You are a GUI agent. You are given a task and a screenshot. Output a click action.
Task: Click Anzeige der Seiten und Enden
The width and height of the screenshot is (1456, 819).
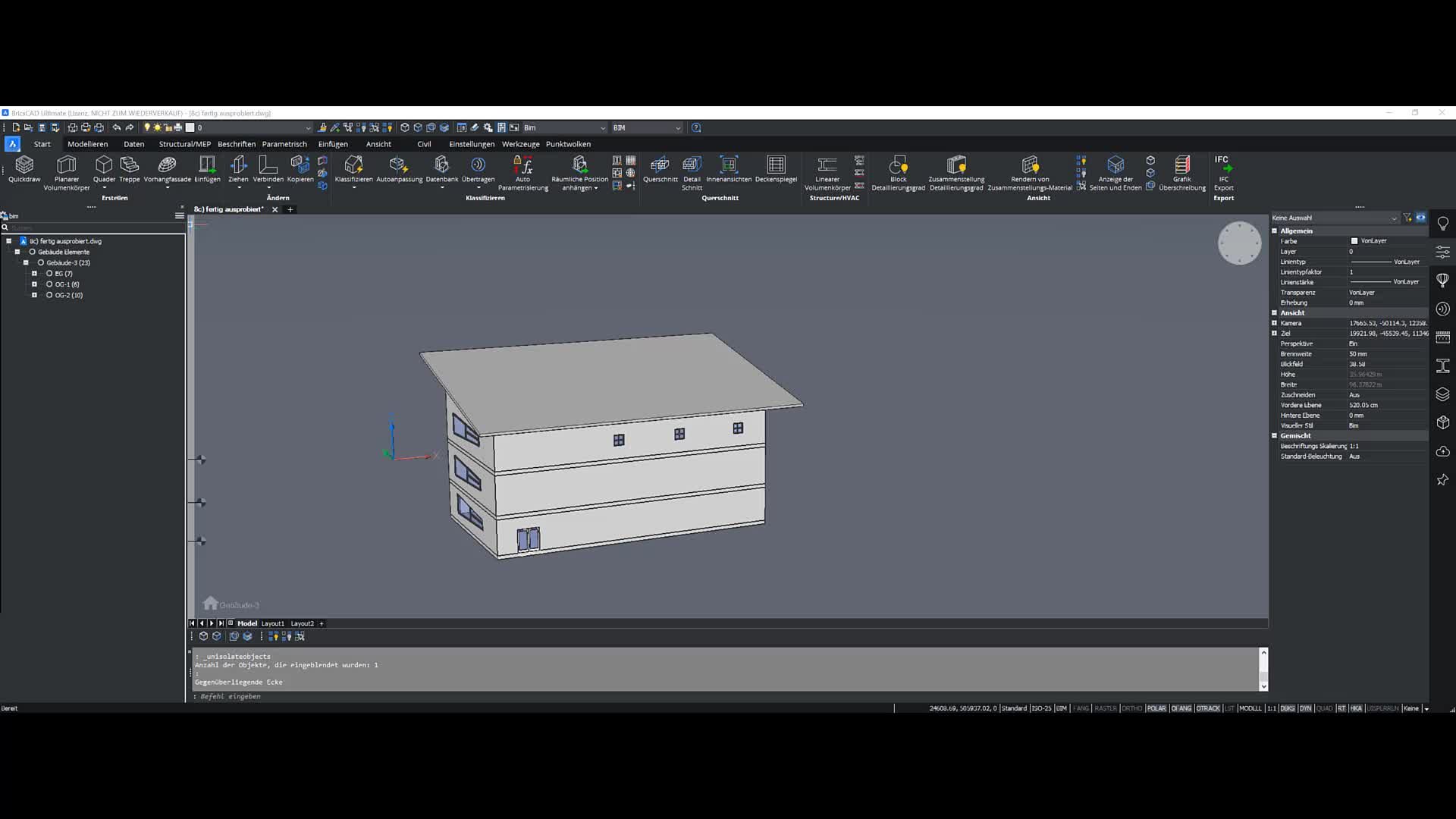point(1116,173)
